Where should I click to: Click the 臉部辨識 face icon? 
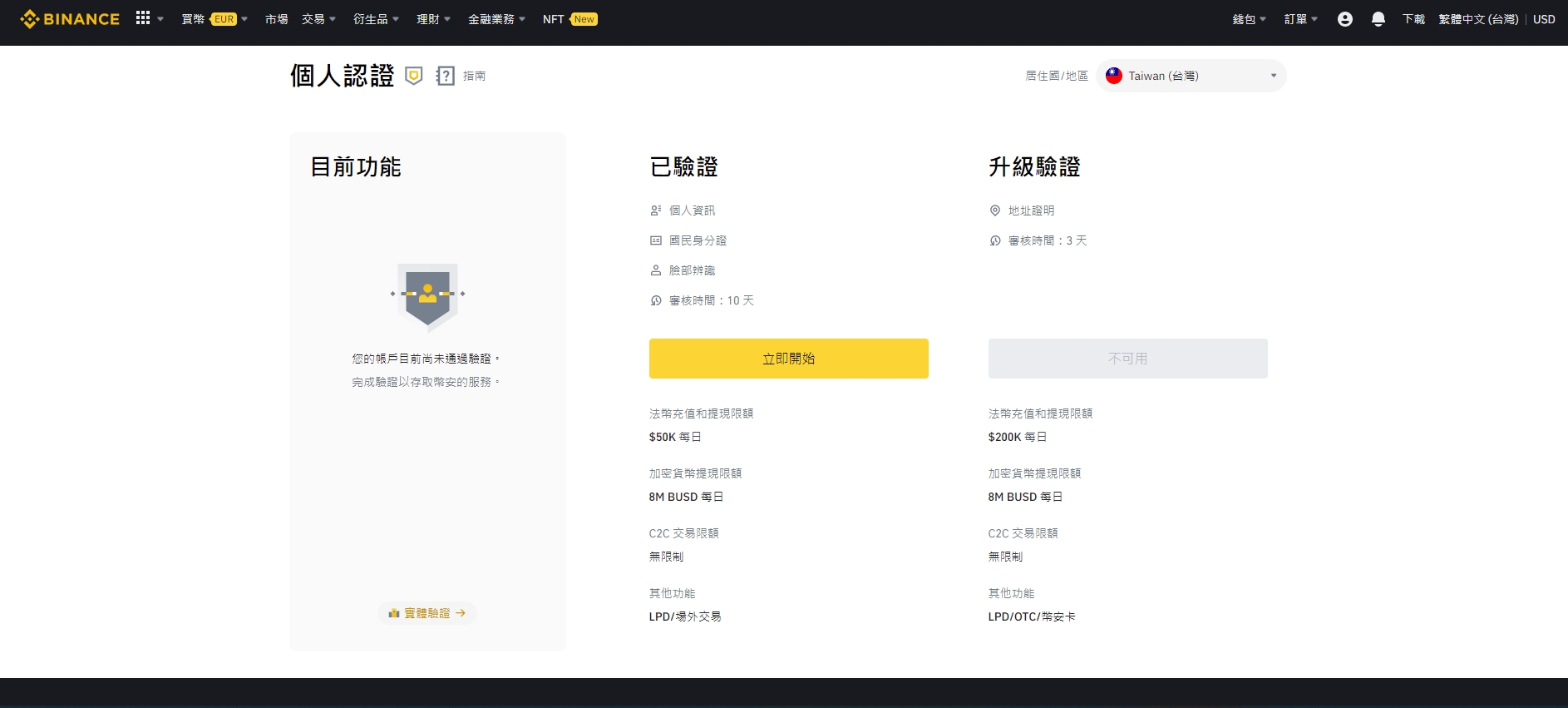click(656, 270)
